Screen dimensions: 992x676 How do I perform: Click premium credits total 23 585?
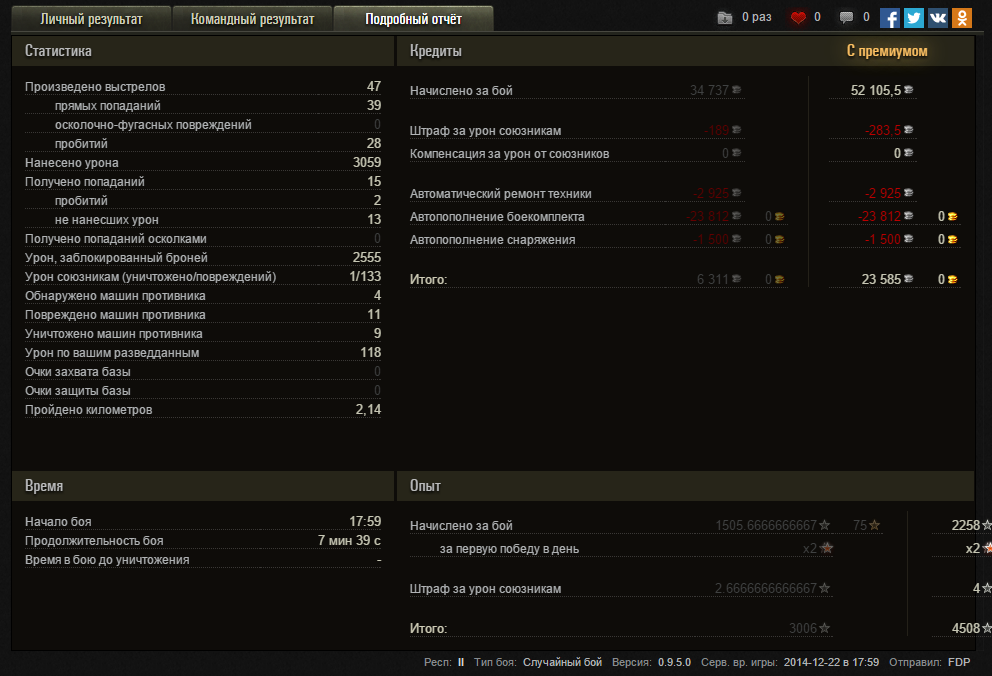click(881, 279)
